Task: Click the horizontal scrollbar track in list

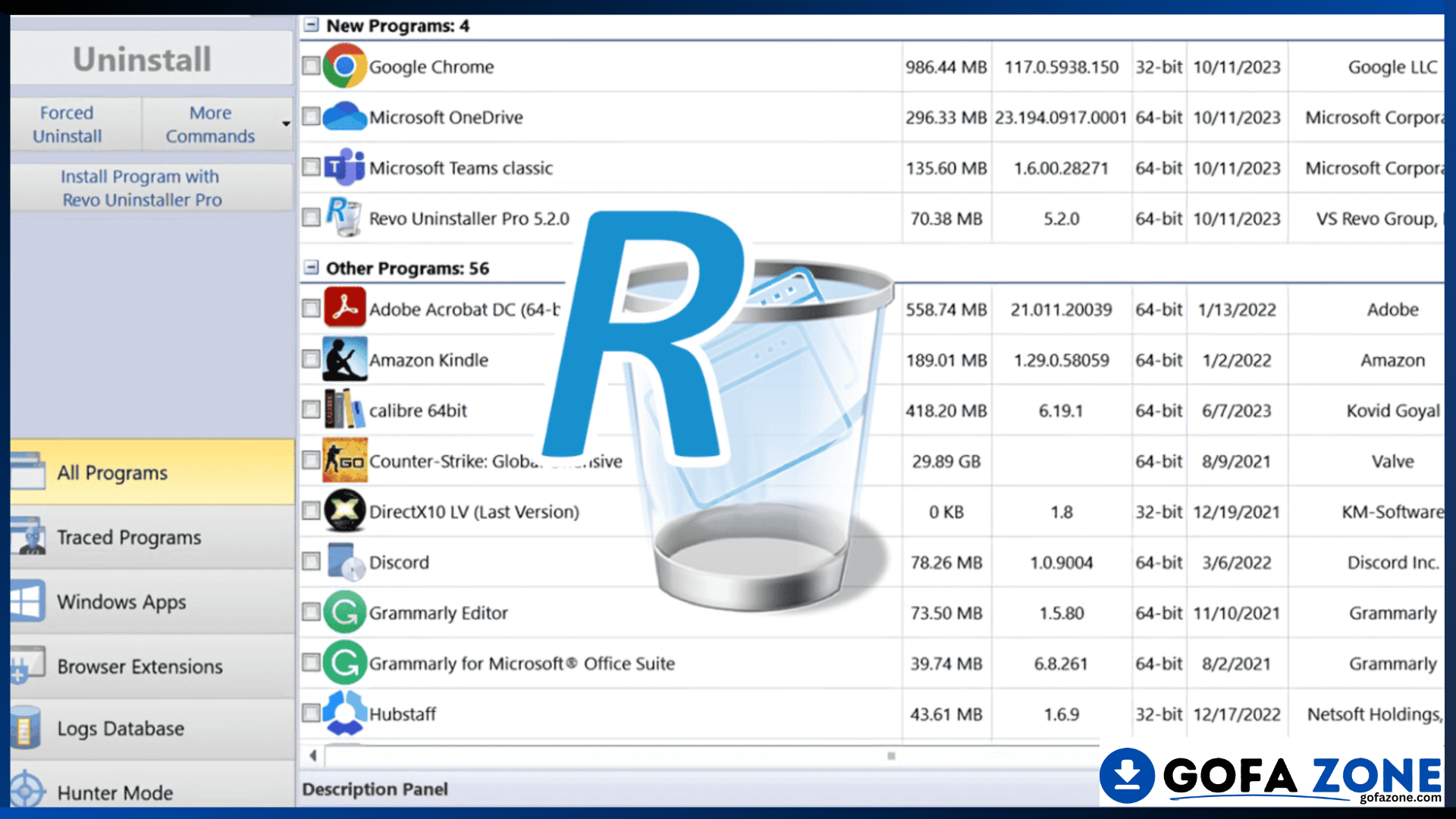Action: tap(711, 755)
